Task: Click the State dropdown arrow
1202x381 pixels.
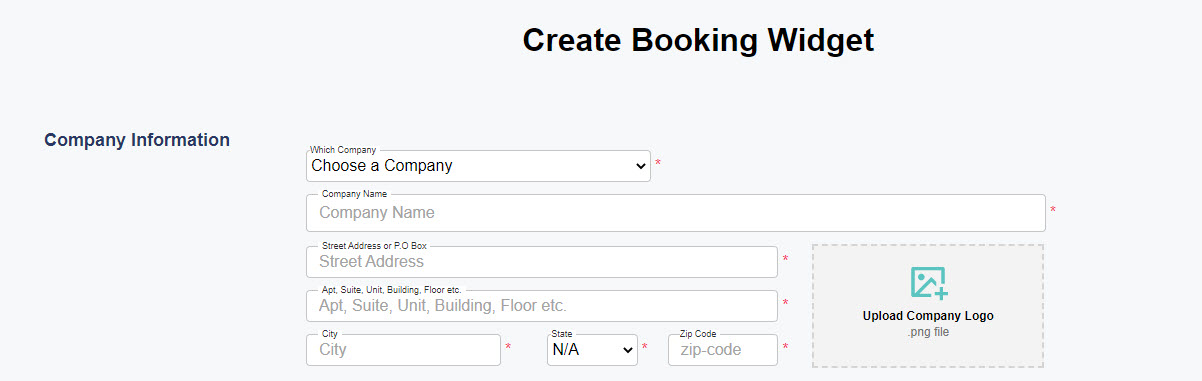Action: (x=628, y=351)
